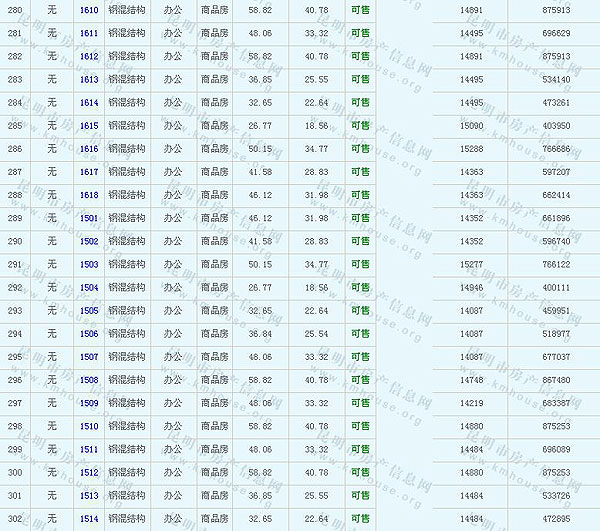Click the room 1611 link

point(89,33)
